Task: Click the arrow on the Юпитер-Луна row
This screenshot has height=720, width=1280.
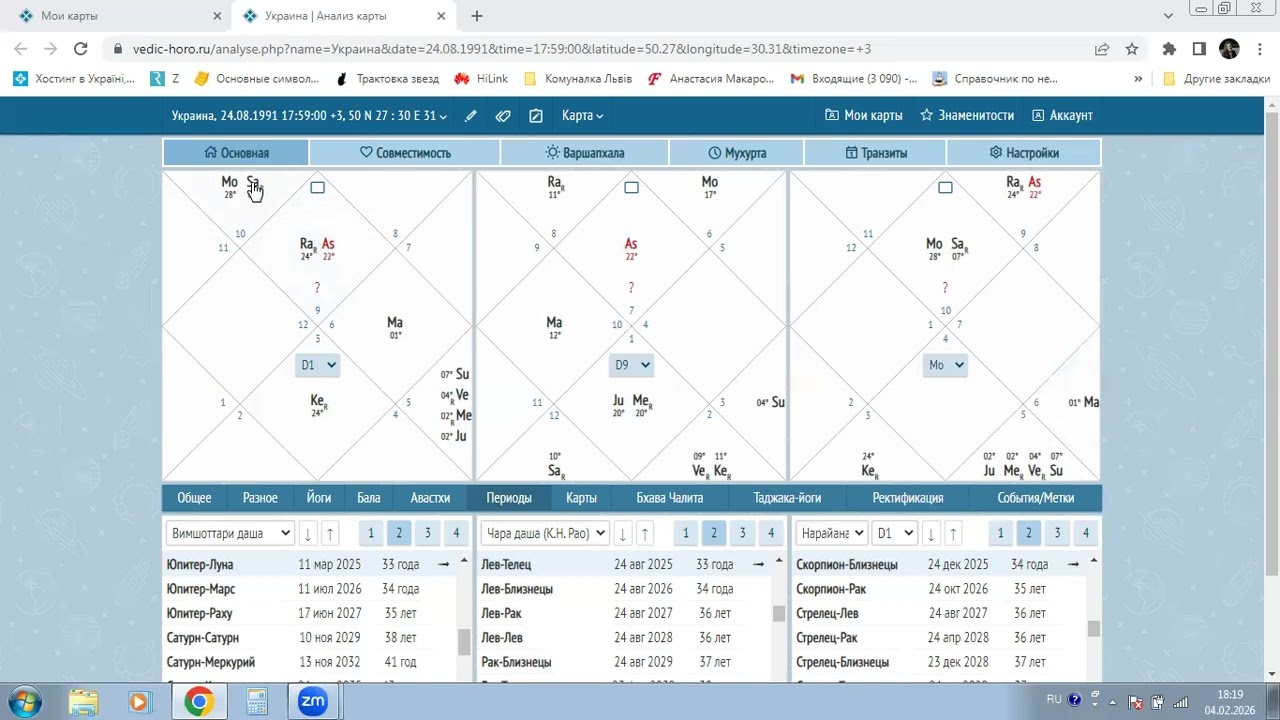Action: tap(444, 565)
